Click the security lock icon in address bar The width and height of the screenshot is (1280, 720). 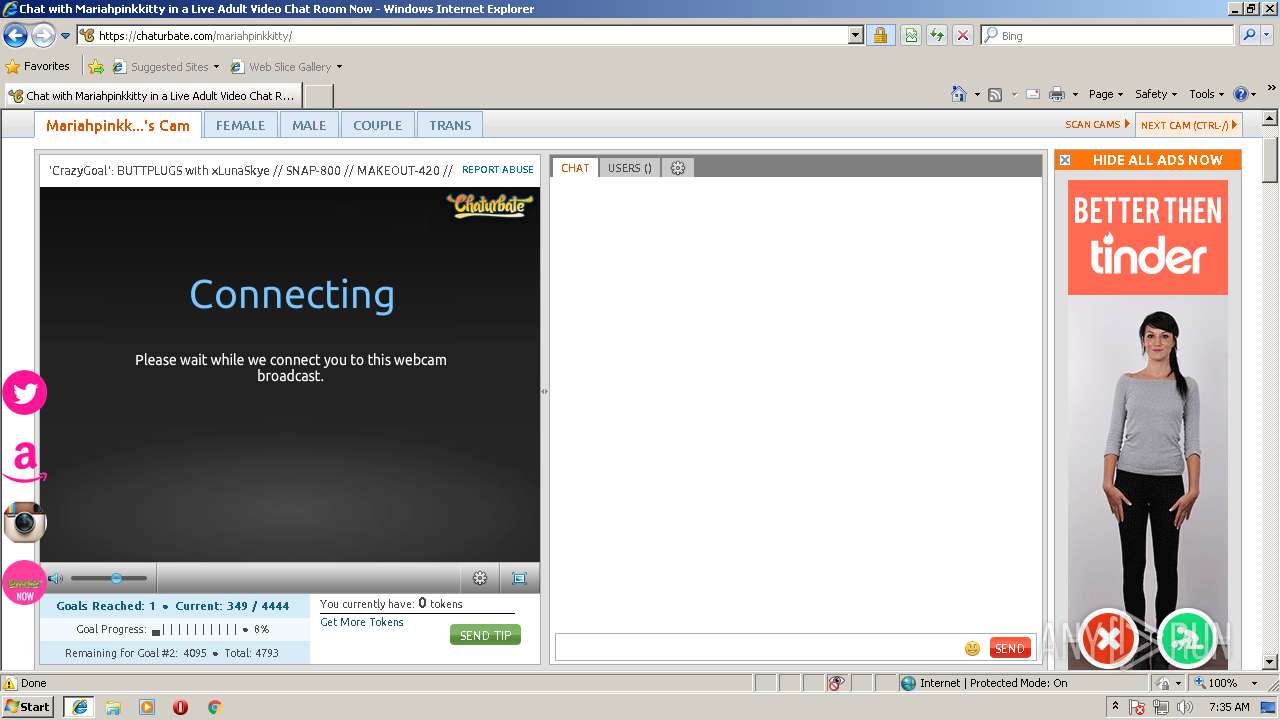click(x=880, y=36)
